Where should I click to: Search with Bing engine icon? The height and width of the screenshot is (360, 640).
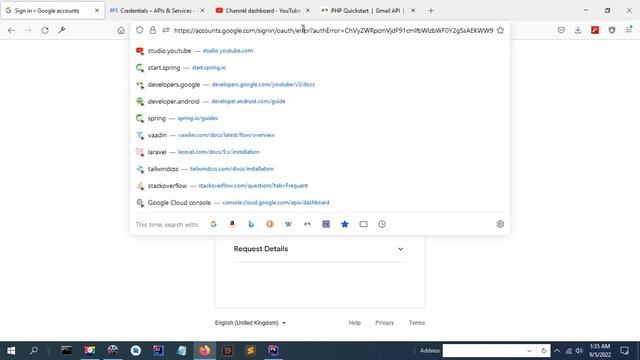point(251,224)
